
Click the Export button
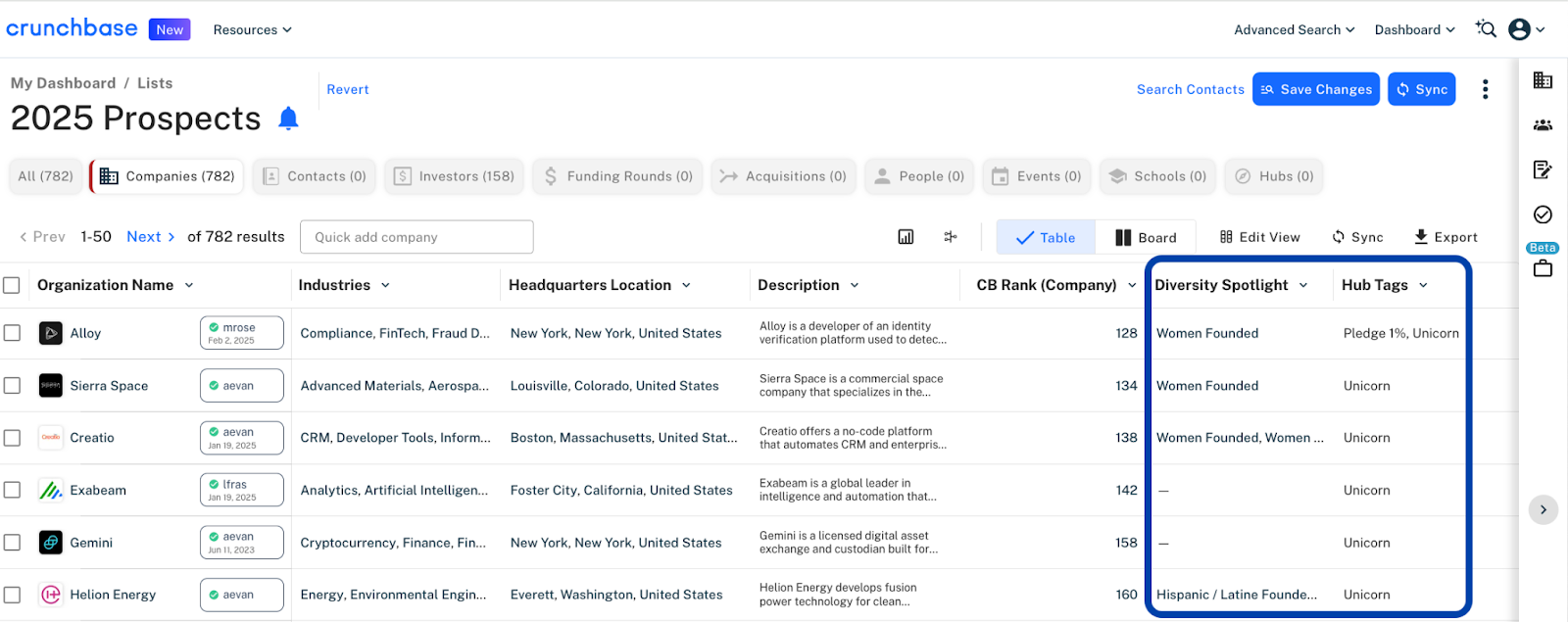[1445, 237]
